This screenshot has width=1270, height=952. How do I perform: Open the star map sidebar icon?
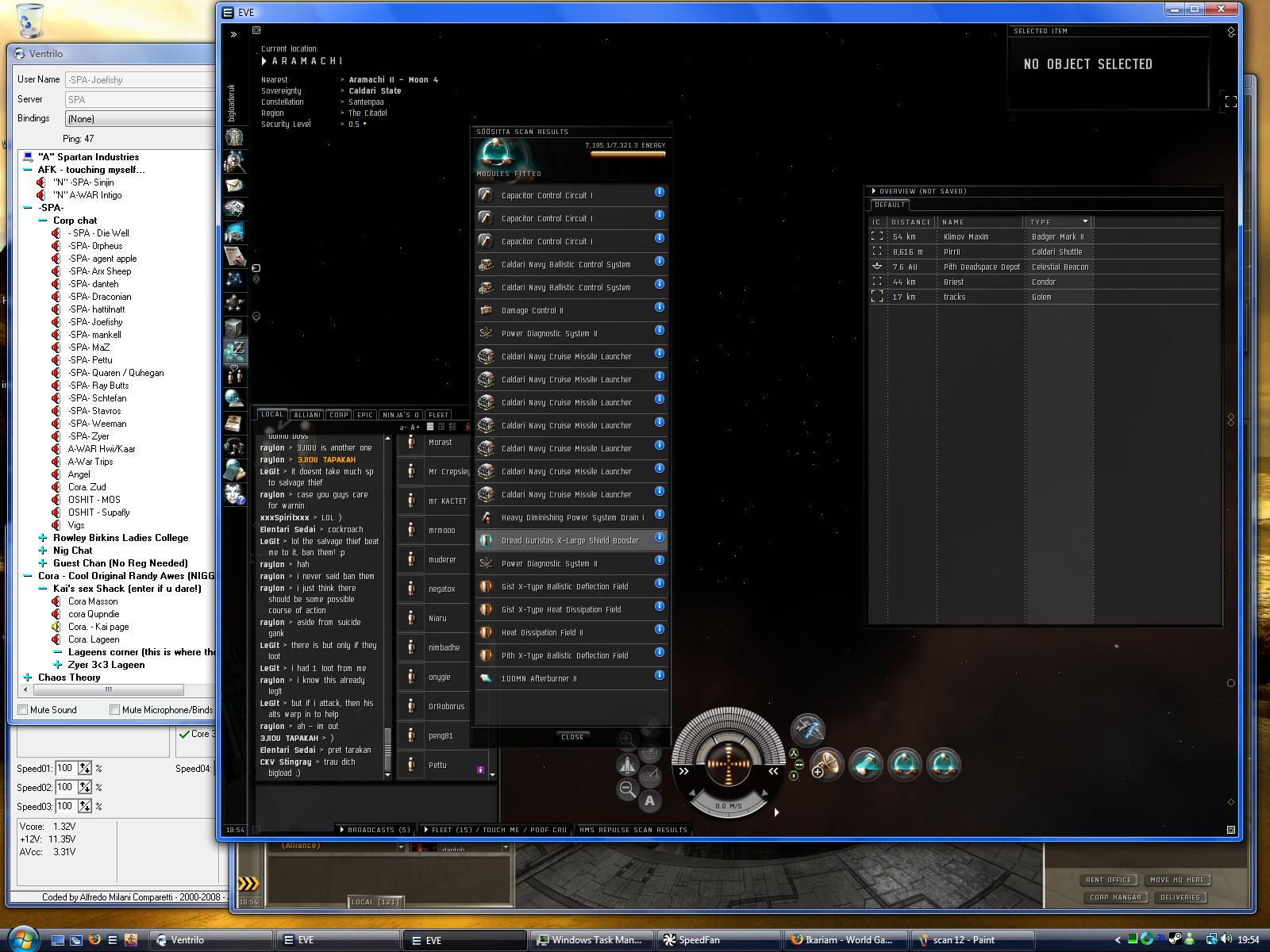234,279
